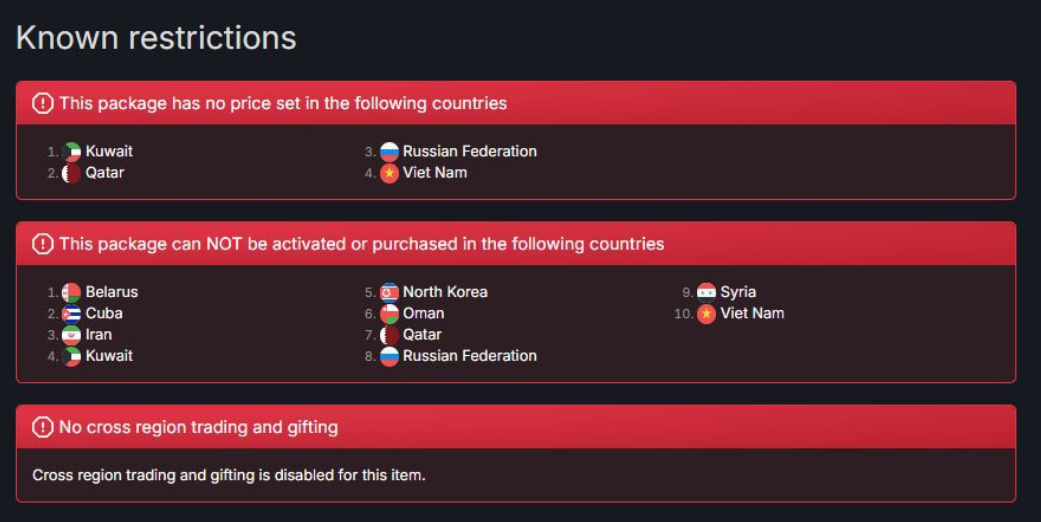
Task: Click the warning icon beside No cross region trading
Action: point(42,427)
